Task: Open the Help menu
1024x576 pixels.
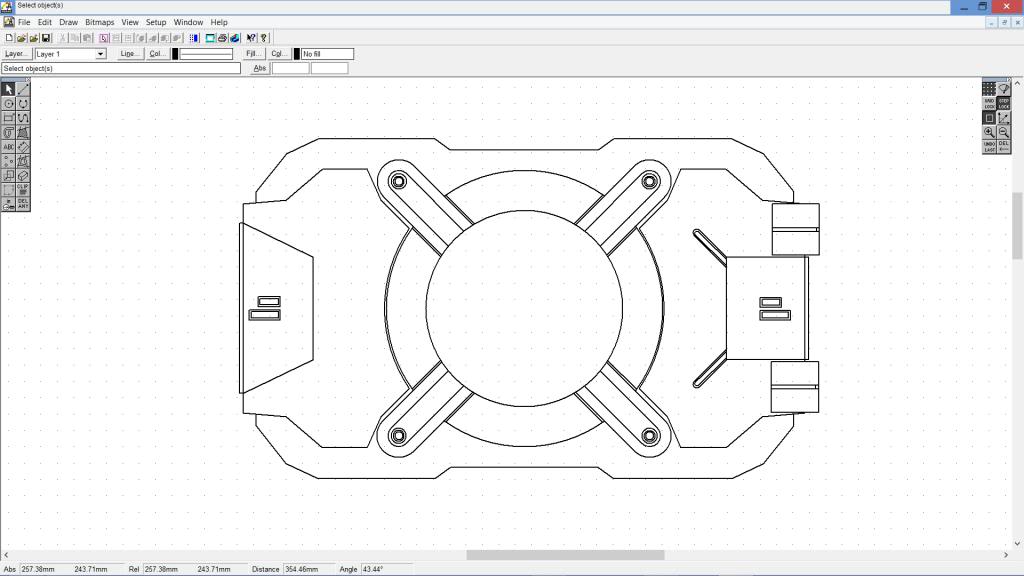Action: [219, 22]
